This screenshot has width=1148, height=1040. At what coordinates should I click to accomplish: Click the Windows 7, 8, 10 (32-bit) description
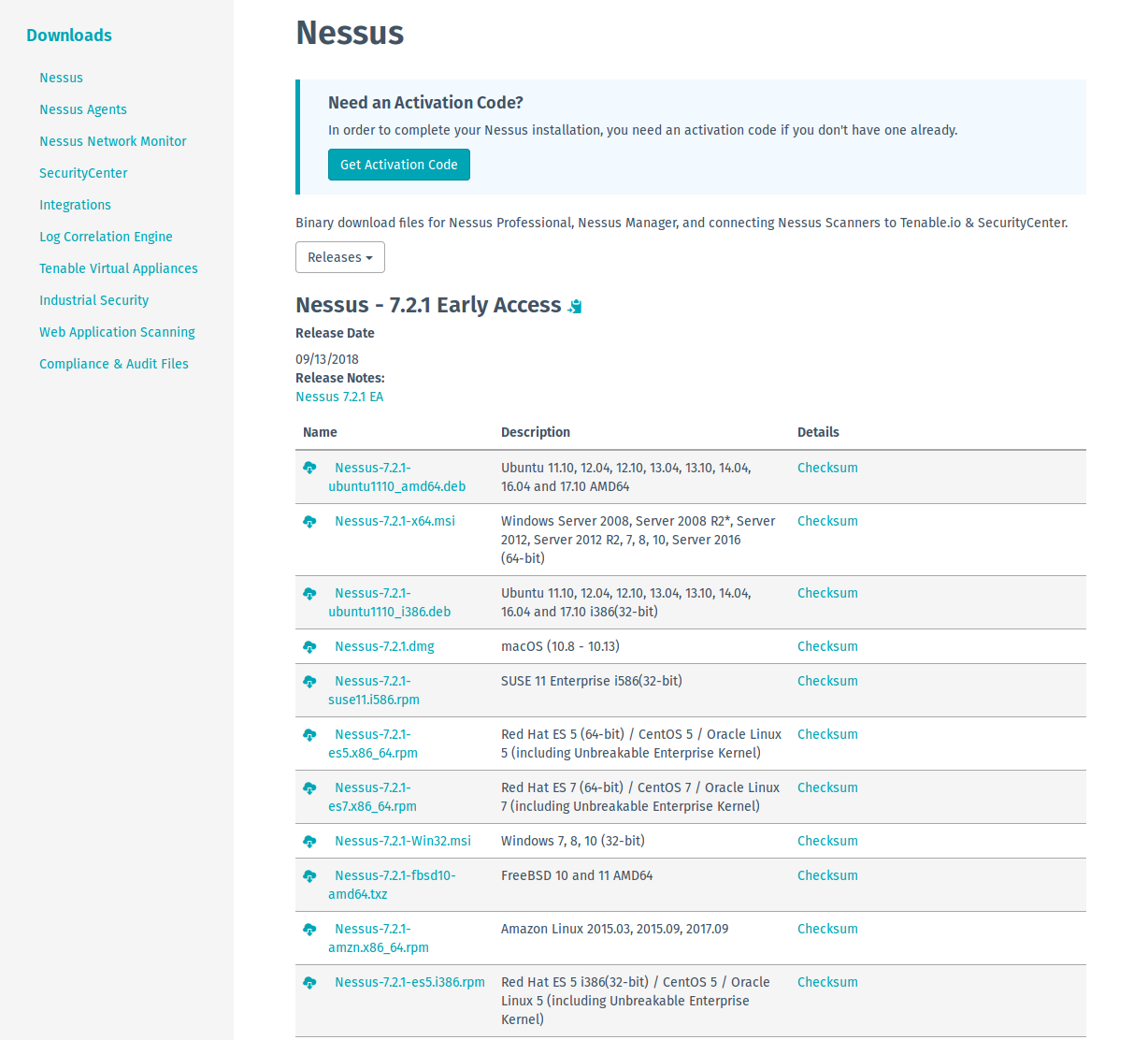573,841
